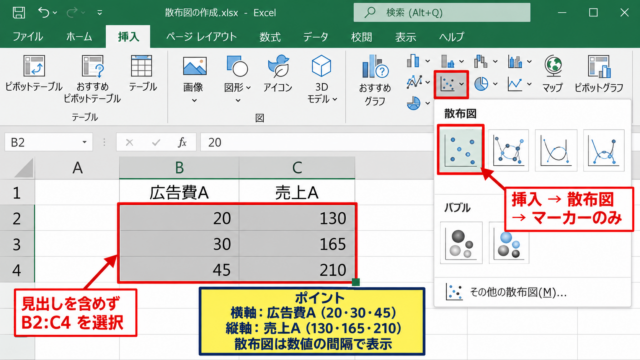
Task: Click cell with value 130
Action: (297, 218)
